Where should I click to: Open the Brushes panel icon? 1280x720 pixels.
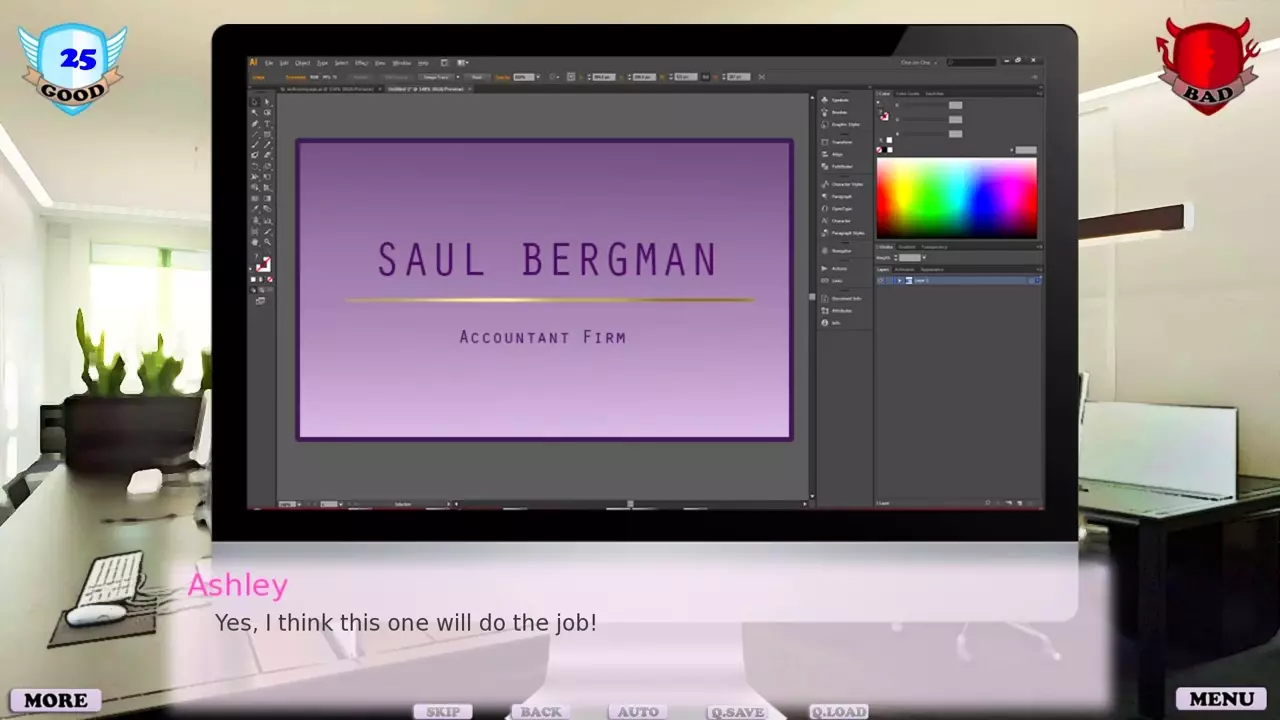pyautogui.click(x=825, y=112)
